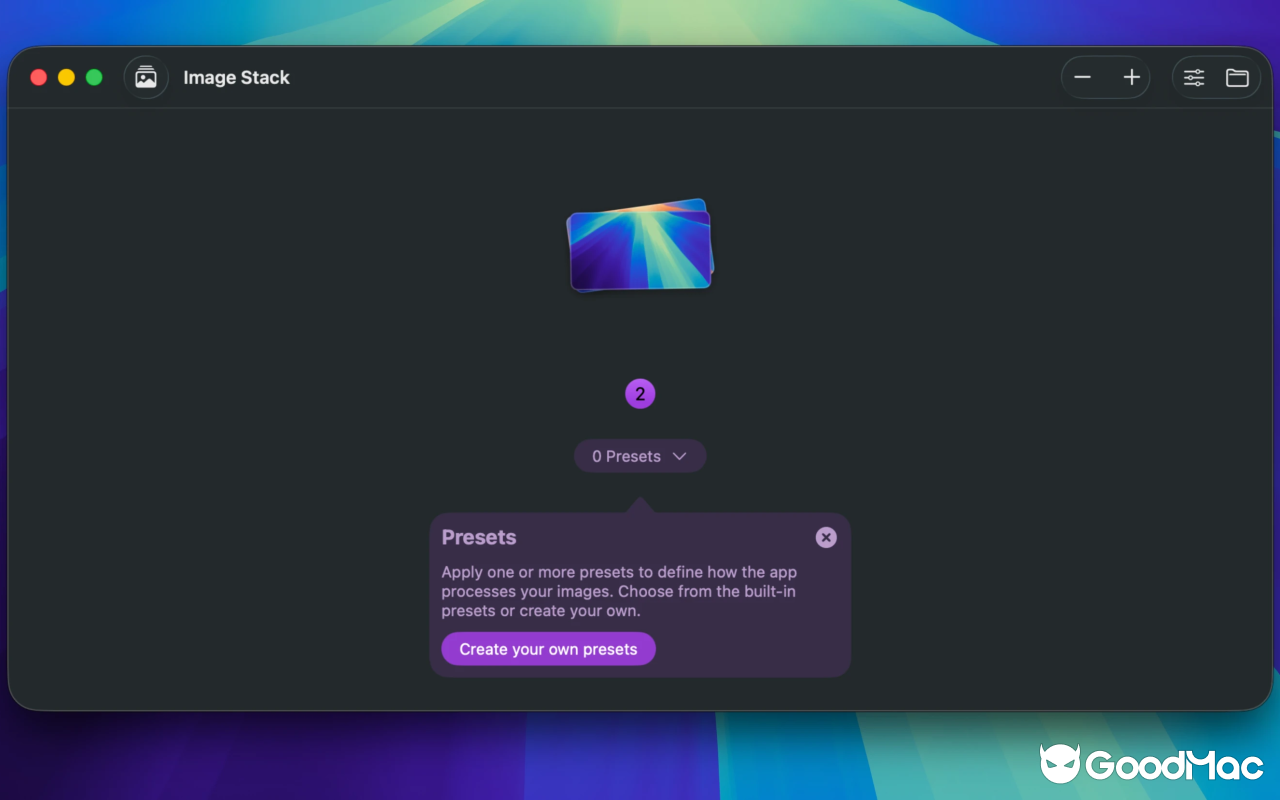Image resolution: width=1280 pixels, height=800 pixels.
Task: Click the Image Stack window title
Action: pos(236,77)
